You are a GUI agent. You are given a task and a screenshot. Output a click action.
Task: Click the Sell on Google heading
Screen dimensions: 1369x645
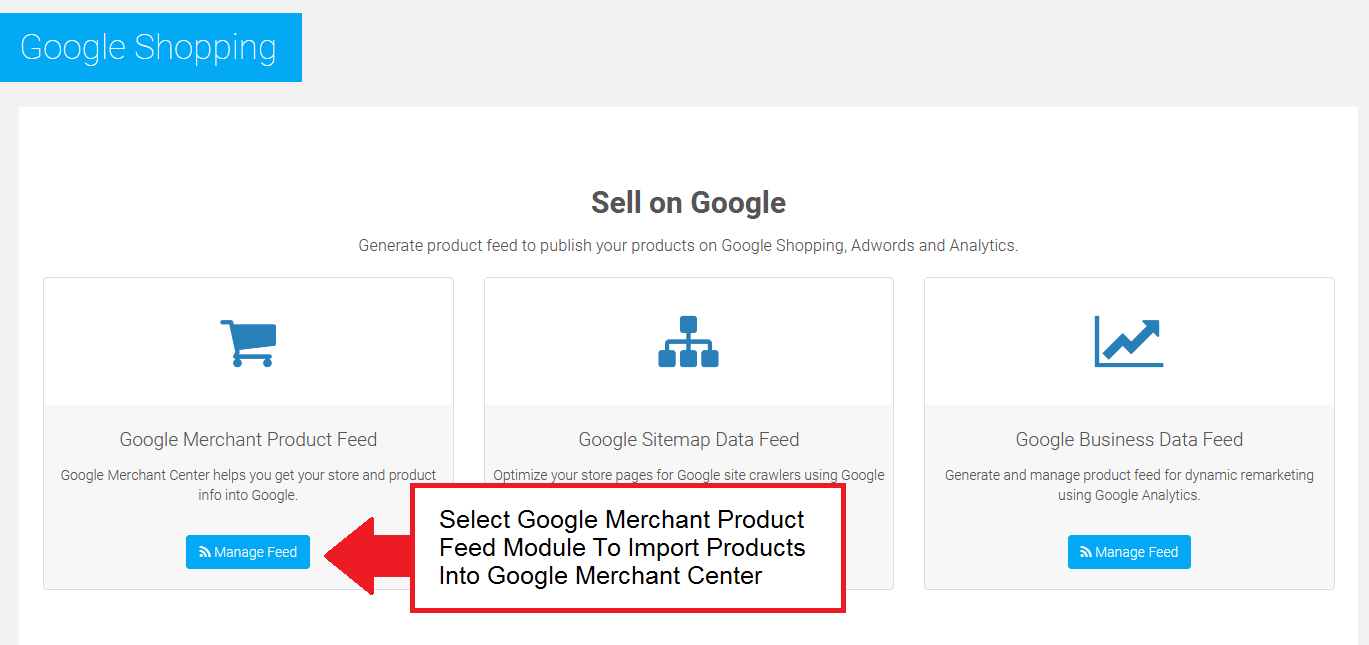688,203
